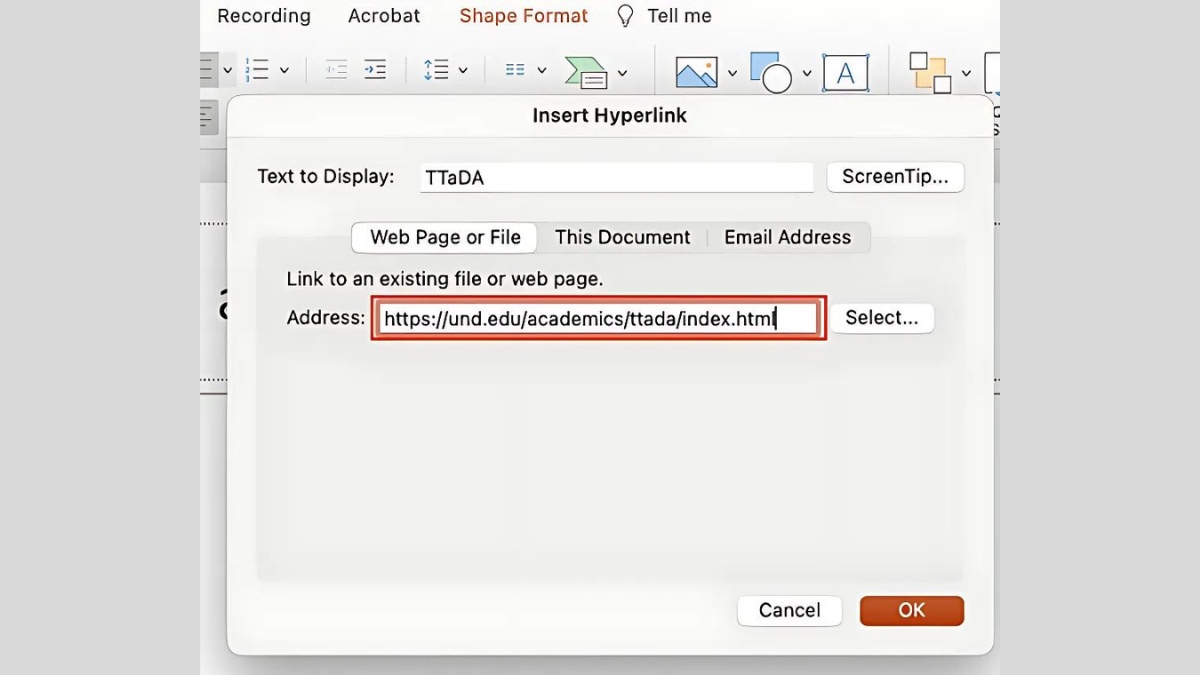Screen dimensions: 1200x675
Task: Open the SmartArt conversion dropdown arrow
Action: coord(622,73)
